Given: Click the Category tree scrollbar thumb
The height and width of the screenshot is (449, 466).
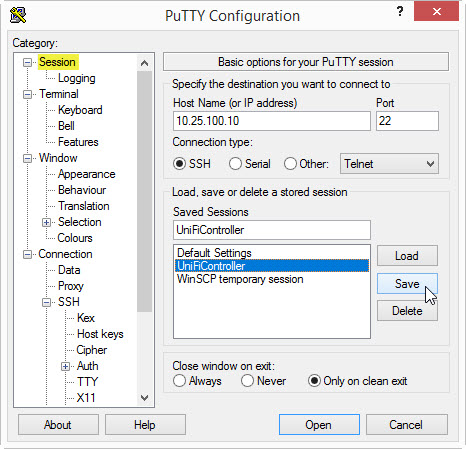Looking at the screenshot, I should click(x=144, y=191).
